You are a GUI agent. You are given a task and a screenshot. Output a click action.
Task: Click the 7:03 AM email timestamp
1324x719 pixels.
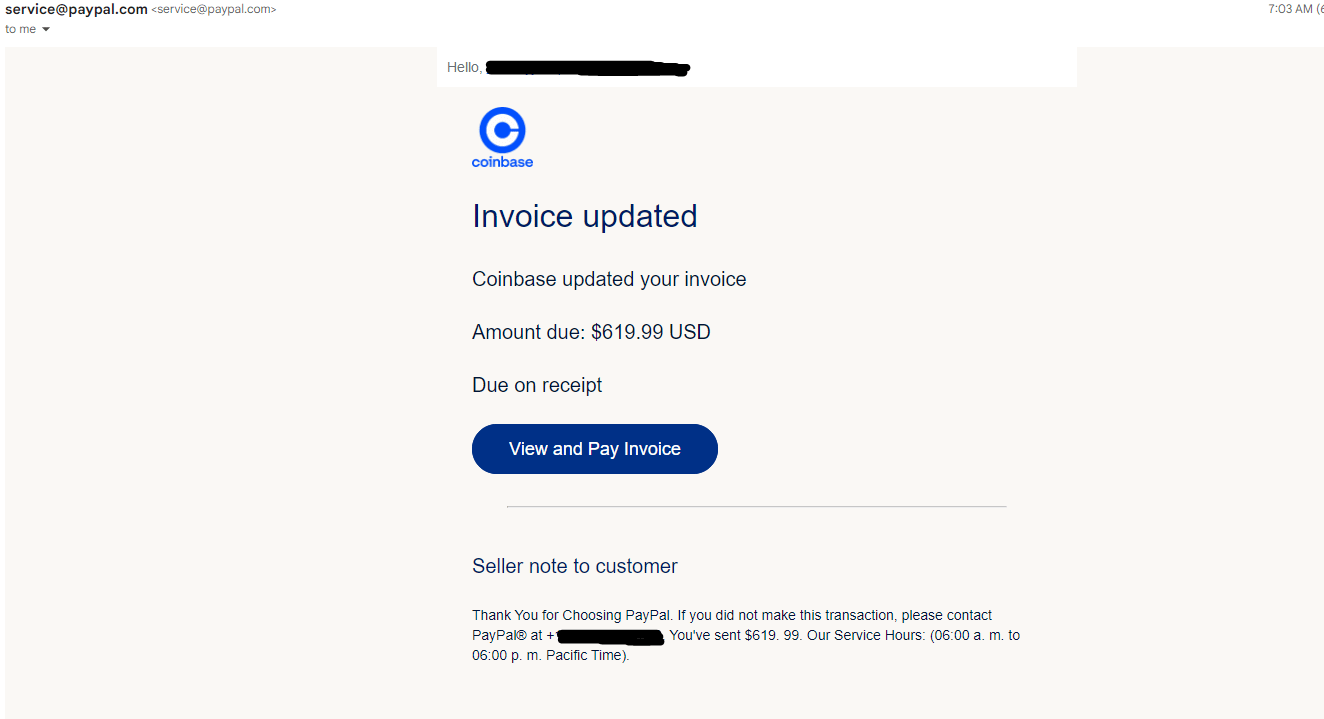tap(1290, 9)
